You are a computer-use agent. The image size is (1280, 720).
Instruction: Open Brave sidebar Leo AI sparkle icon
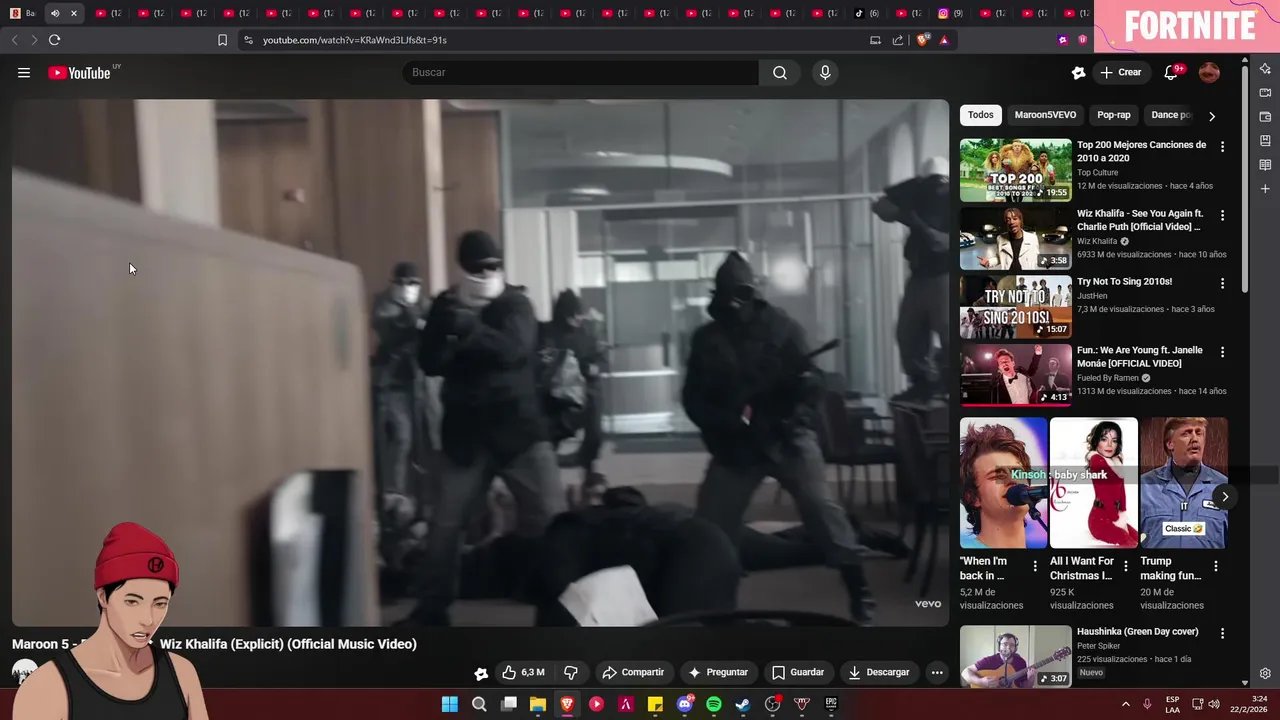click(x=1265, y=69)
